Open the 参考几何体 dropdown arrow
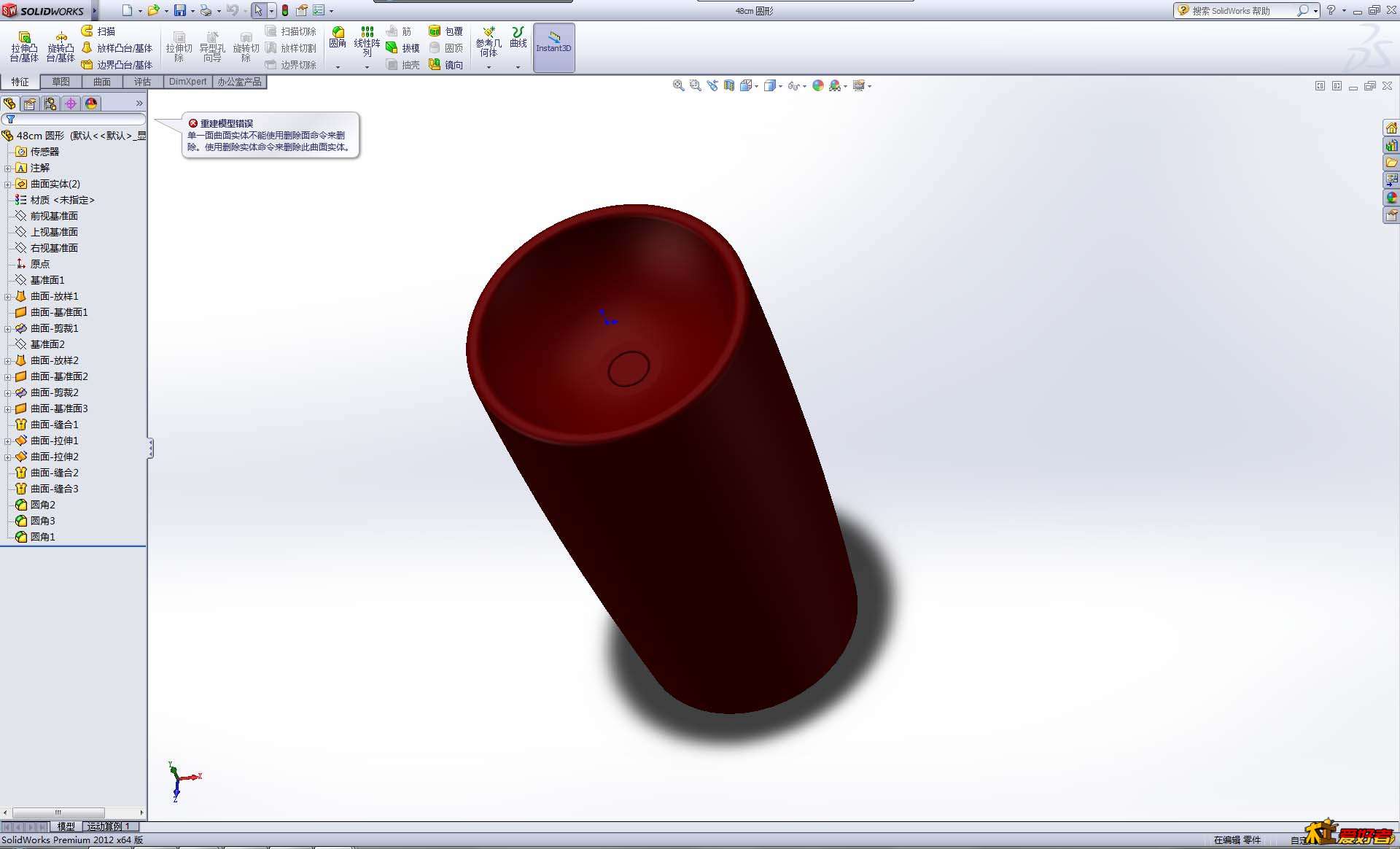The image size is (1400, 849). click(x=489, y=66)
